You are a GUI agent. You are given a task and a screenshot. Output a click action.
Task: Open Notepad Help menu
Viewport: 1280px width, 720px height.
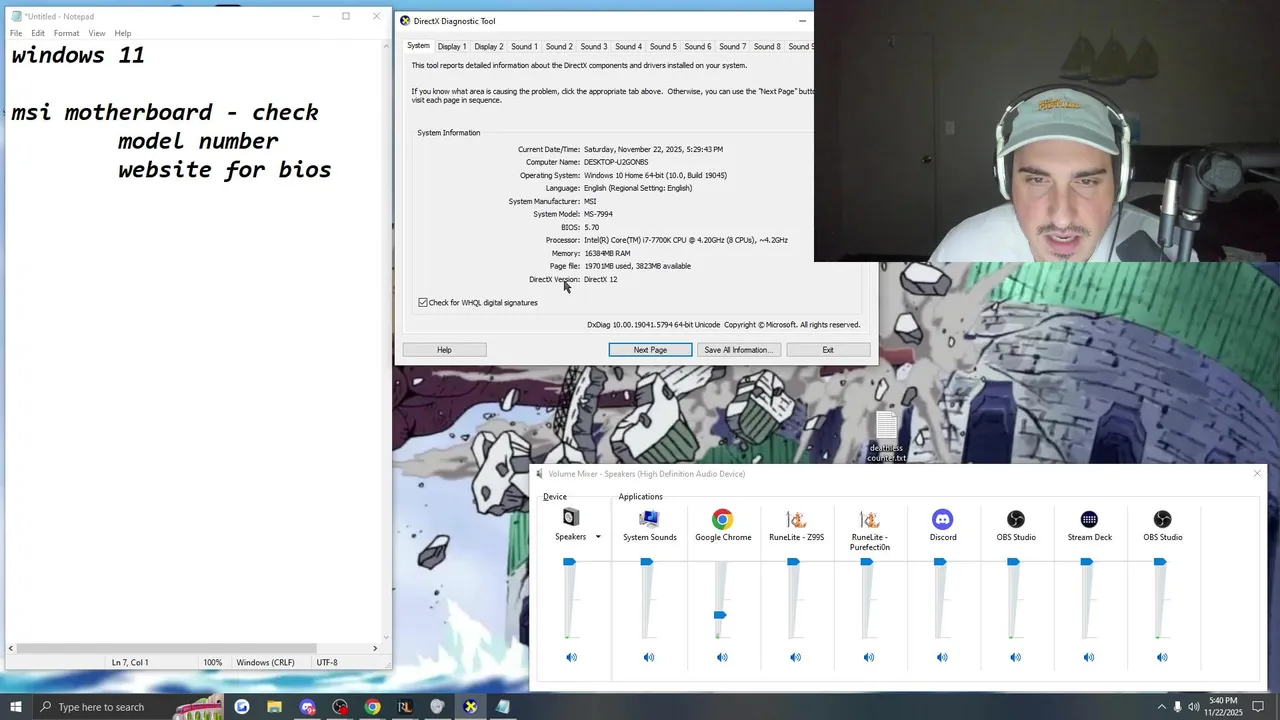pos(123,33)
